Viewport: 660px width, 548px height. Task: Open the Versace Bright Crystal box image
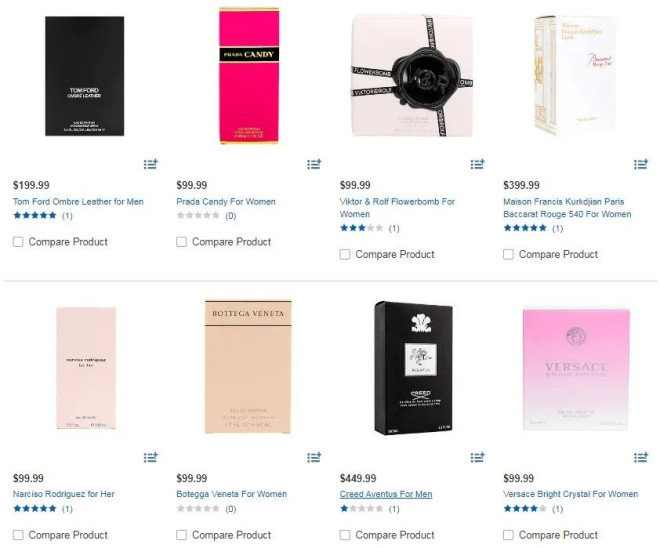[x=576, y=370]
